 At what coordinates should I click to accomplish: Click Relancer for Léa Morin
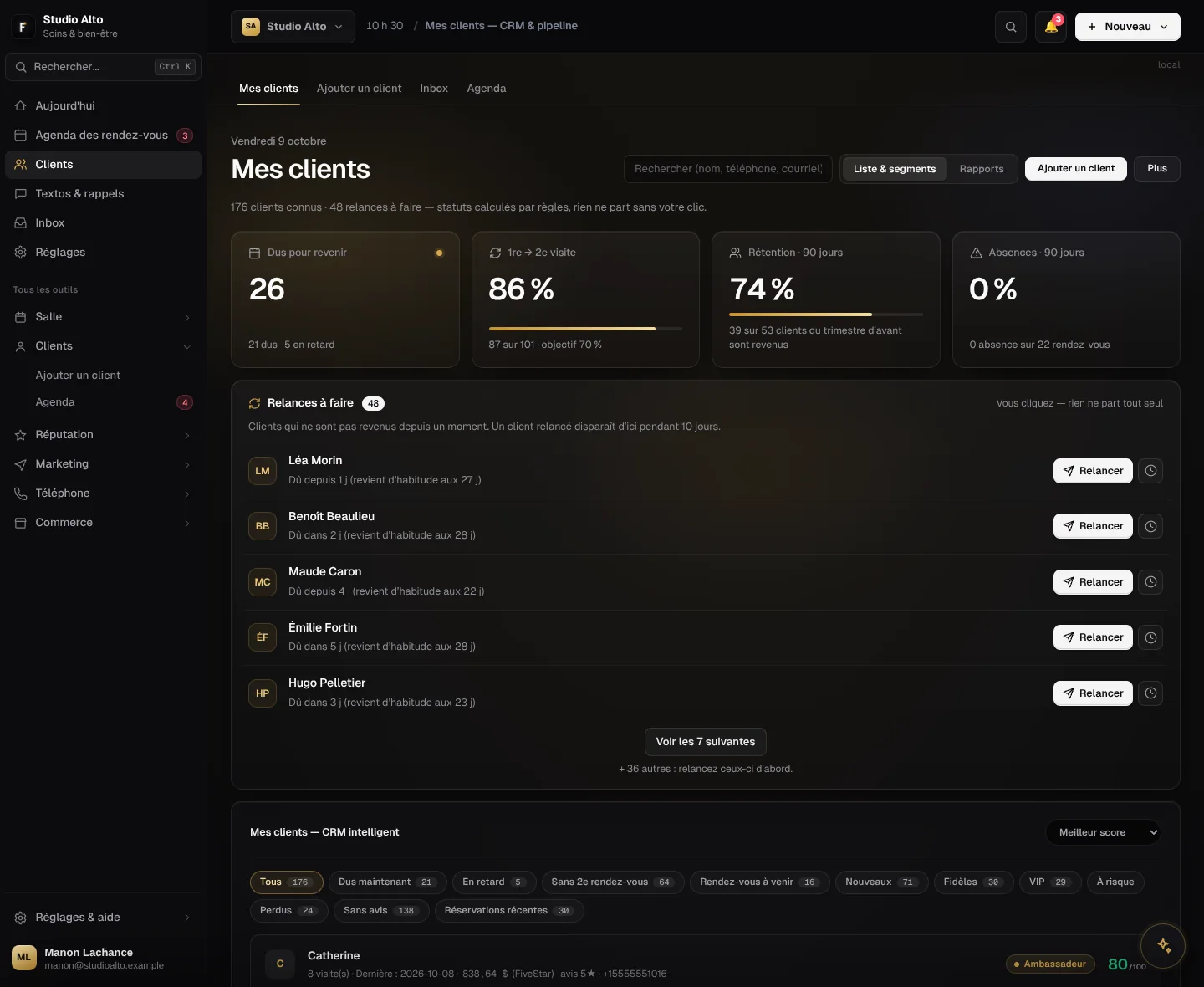tap(1093, 471)
